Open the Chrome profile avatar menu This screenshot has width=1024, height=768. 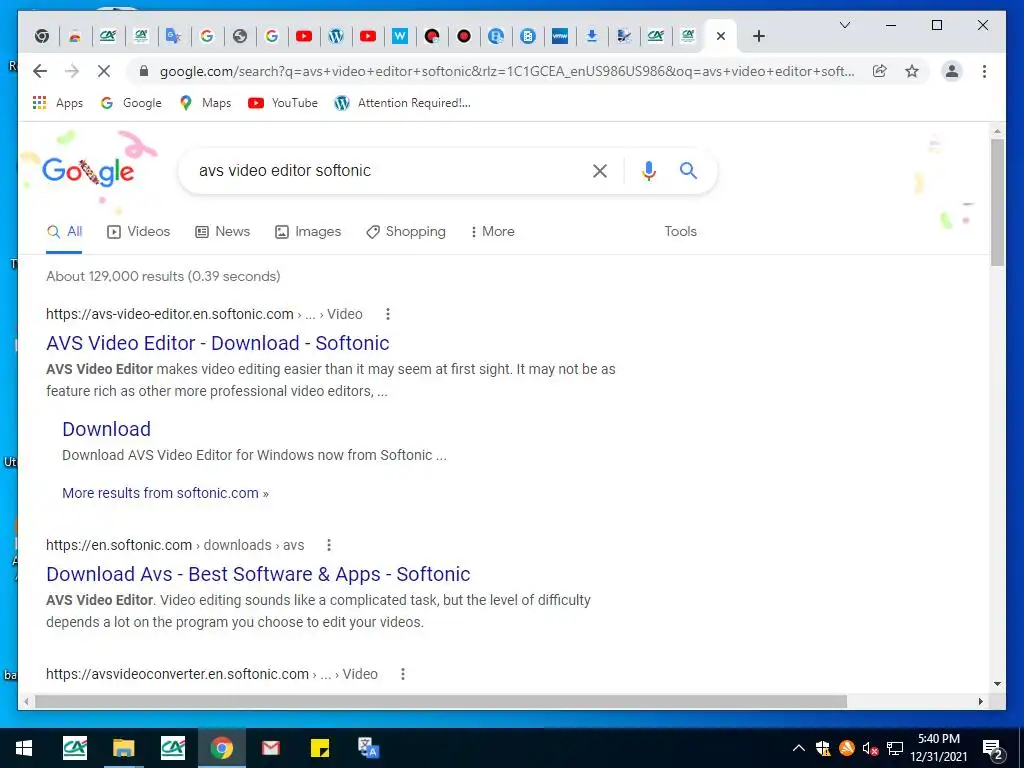(x=952, y=71)
